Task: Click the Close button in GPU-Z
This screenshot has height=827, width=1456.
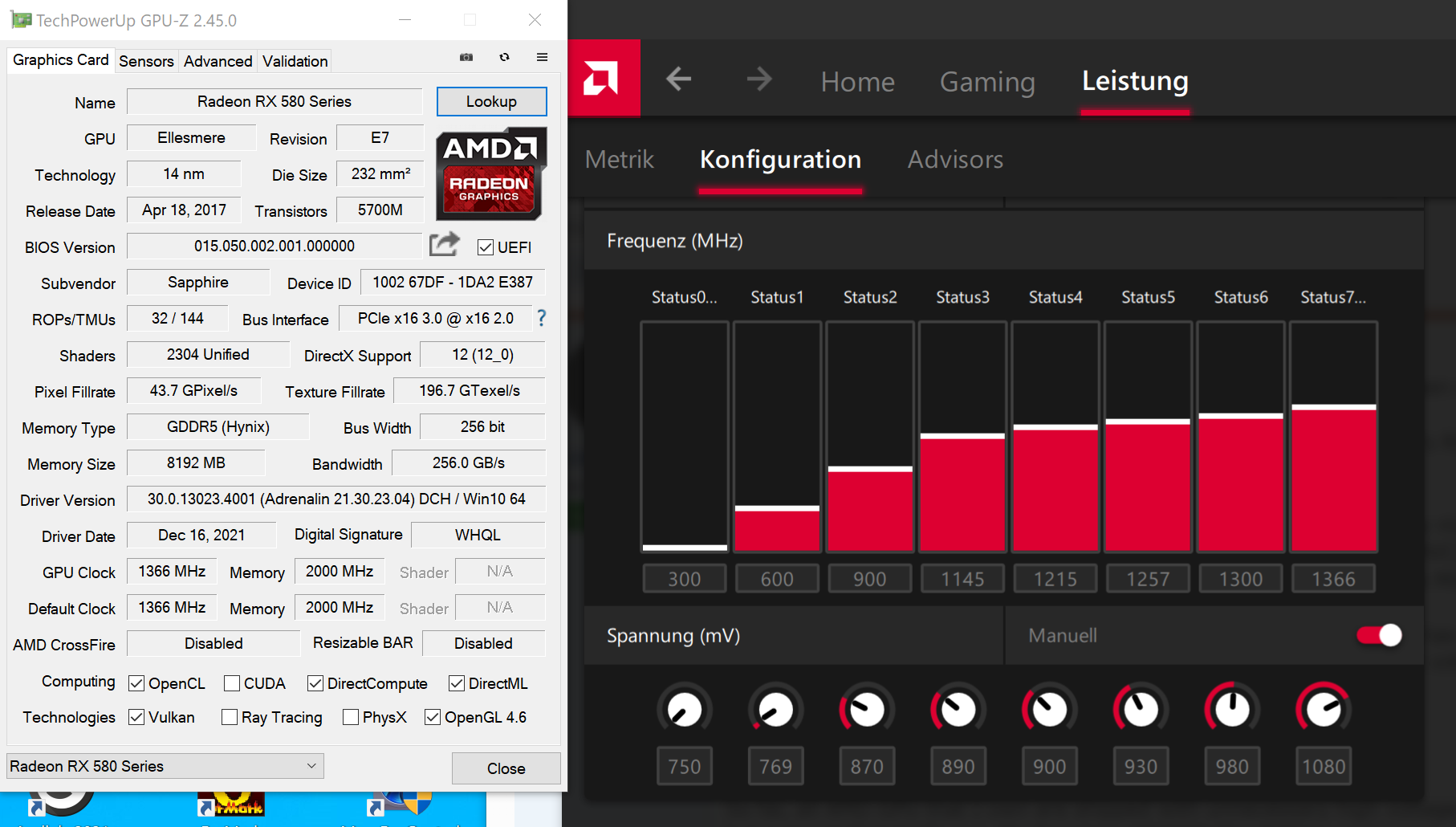Action: click(506, 768)
